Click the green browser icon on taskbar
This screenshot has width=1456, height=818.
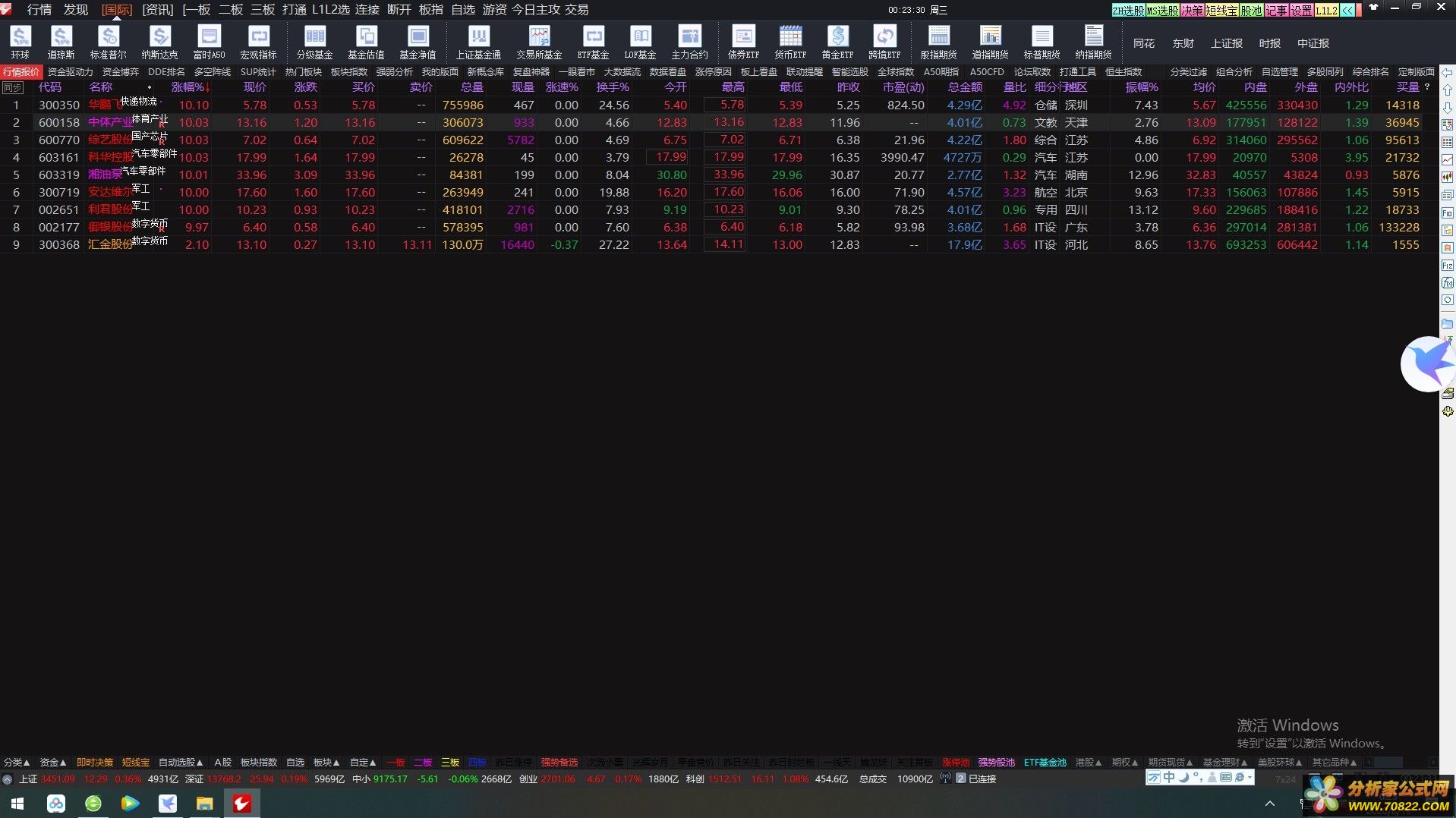[93, 803]
